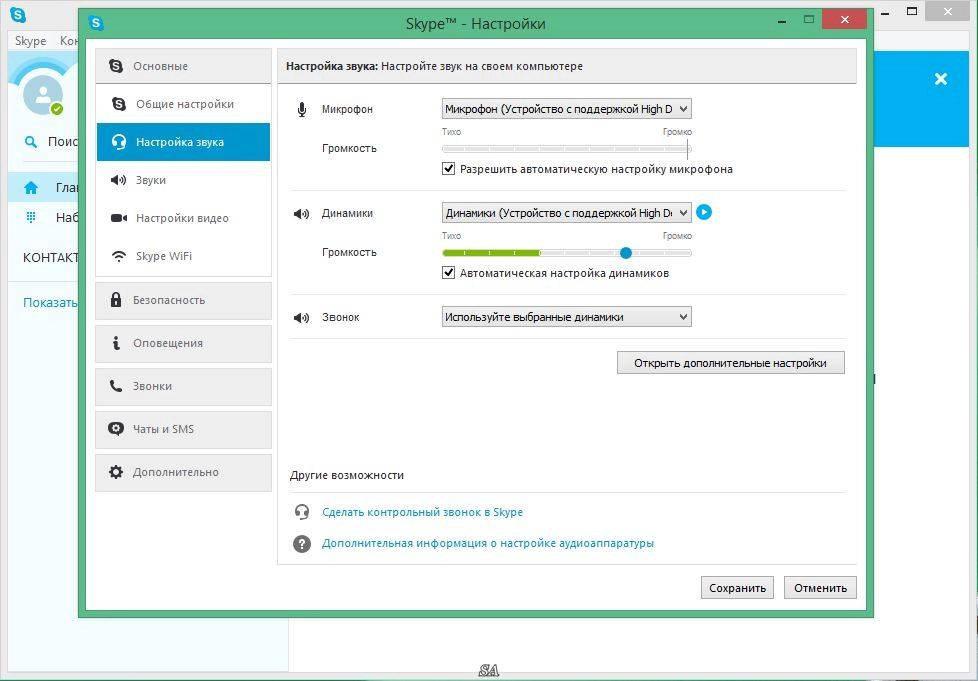Click Сохранить button

coord(737,587)
